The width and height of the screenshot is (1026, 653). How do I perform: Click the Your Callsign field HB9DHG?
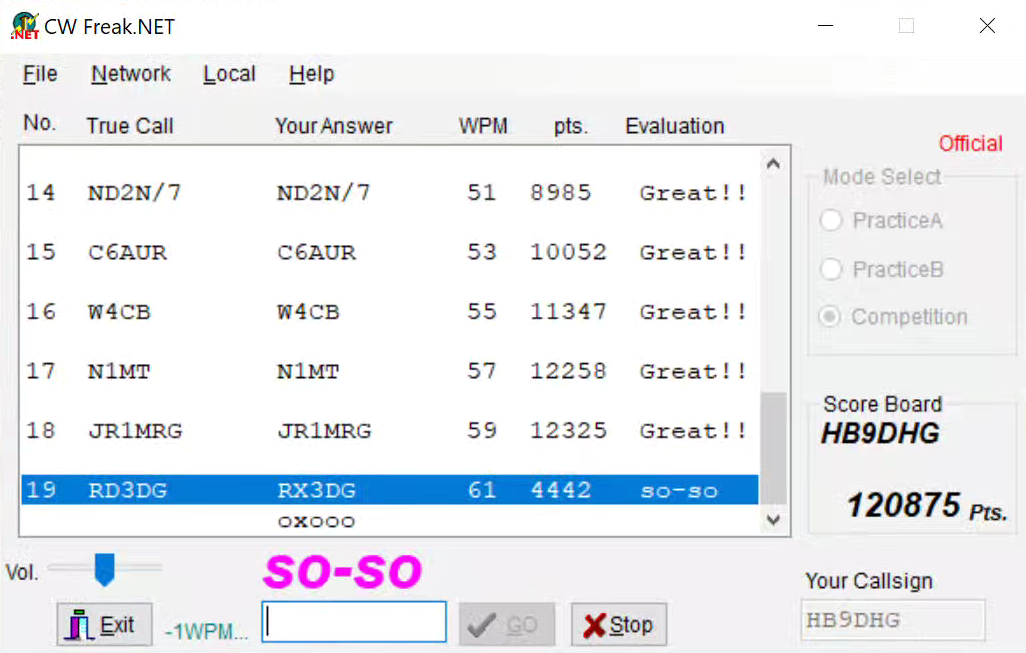[x=892, y=621]
